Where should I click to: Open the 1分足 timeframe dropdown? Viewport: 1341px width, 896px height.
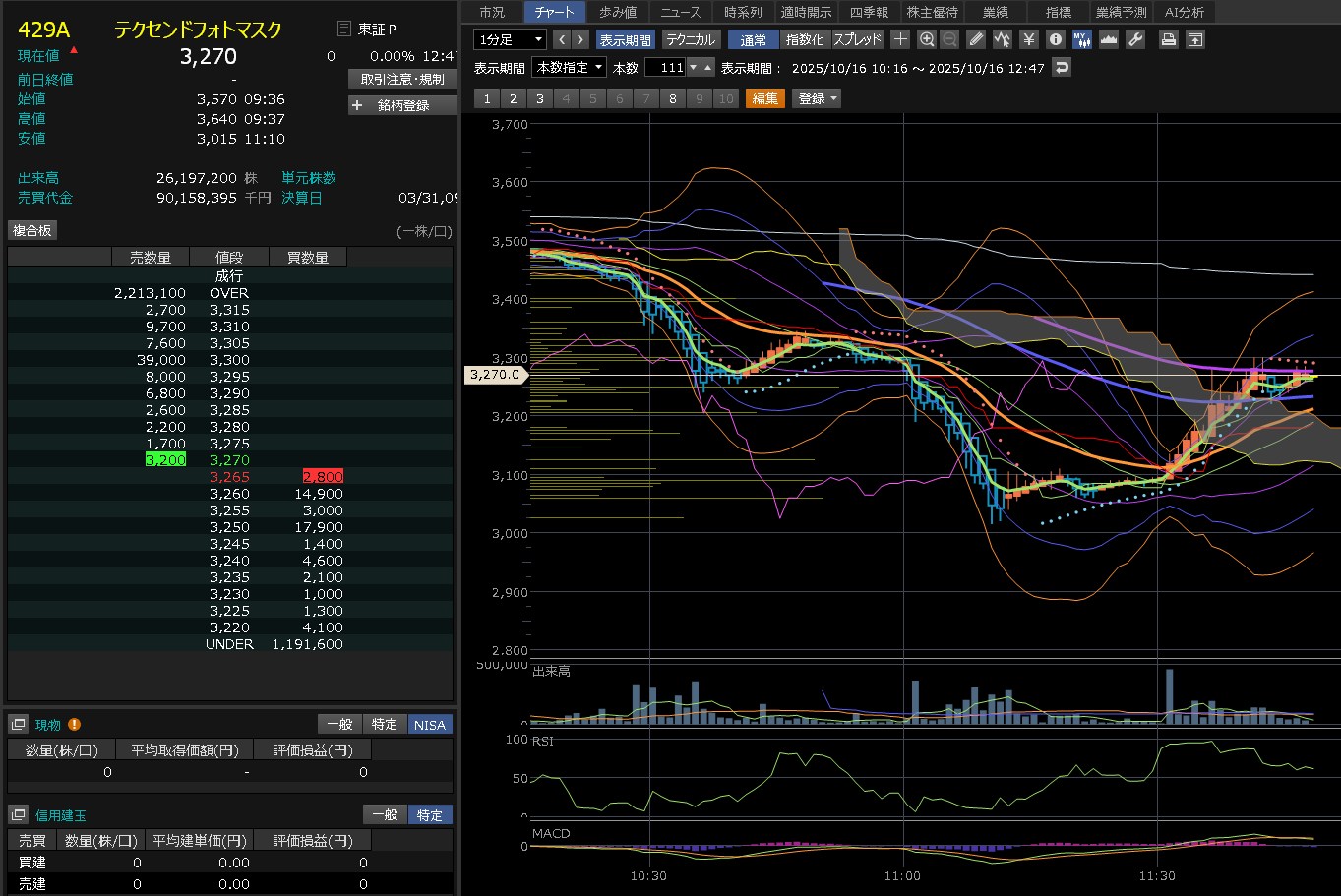tap(510, 40)
